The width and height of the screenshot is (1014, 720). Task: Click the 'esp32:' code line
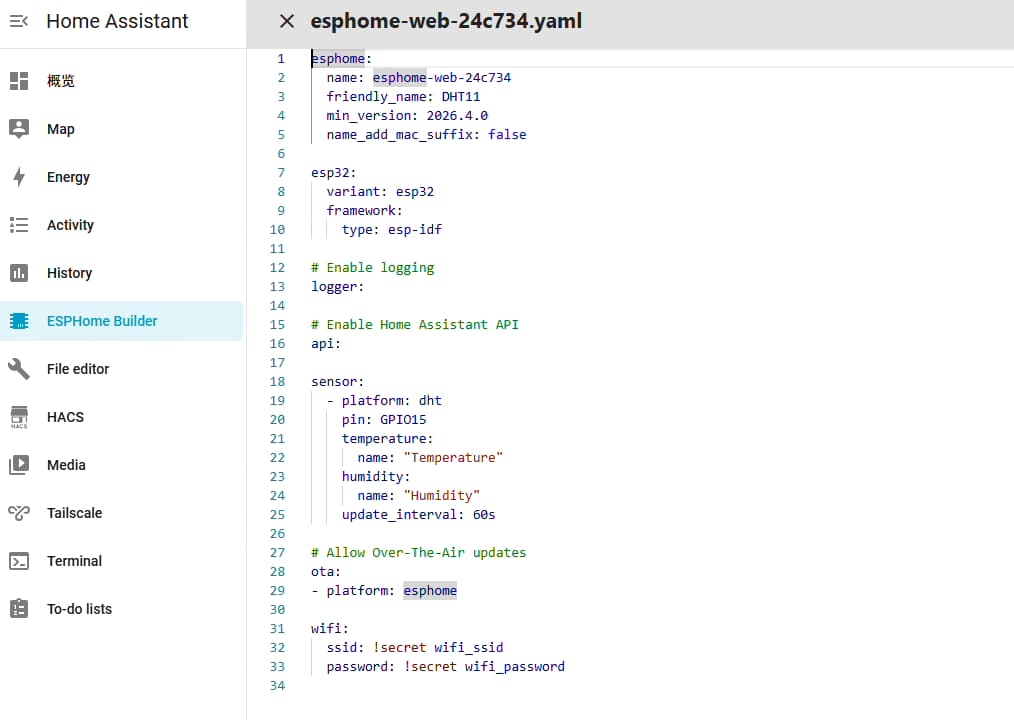(334, 173)
